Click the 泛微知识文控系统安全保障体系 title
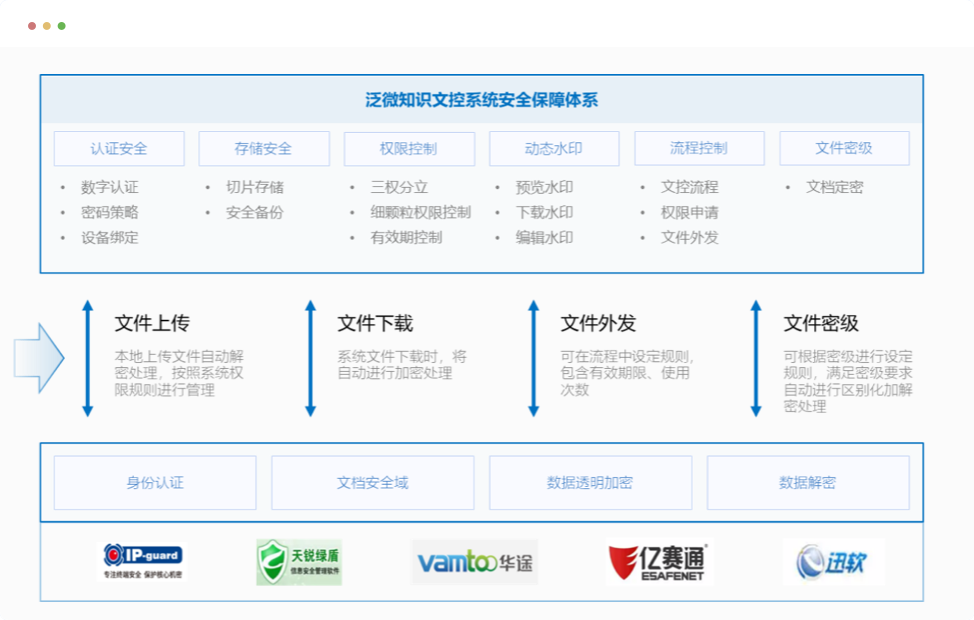974x620 pixels. 482,100
